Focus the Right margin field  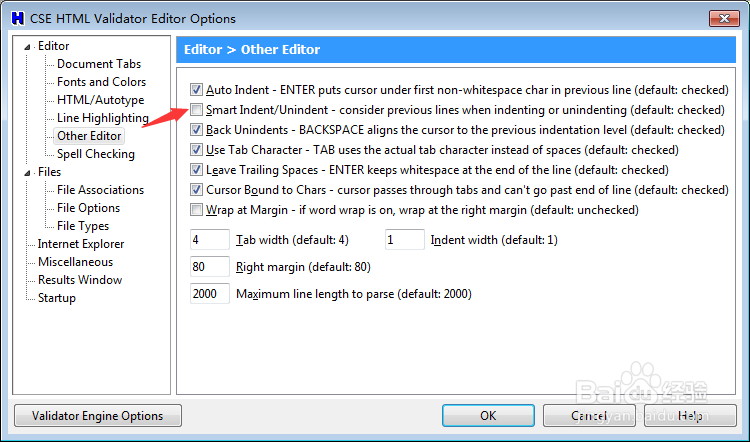(209, 267)
